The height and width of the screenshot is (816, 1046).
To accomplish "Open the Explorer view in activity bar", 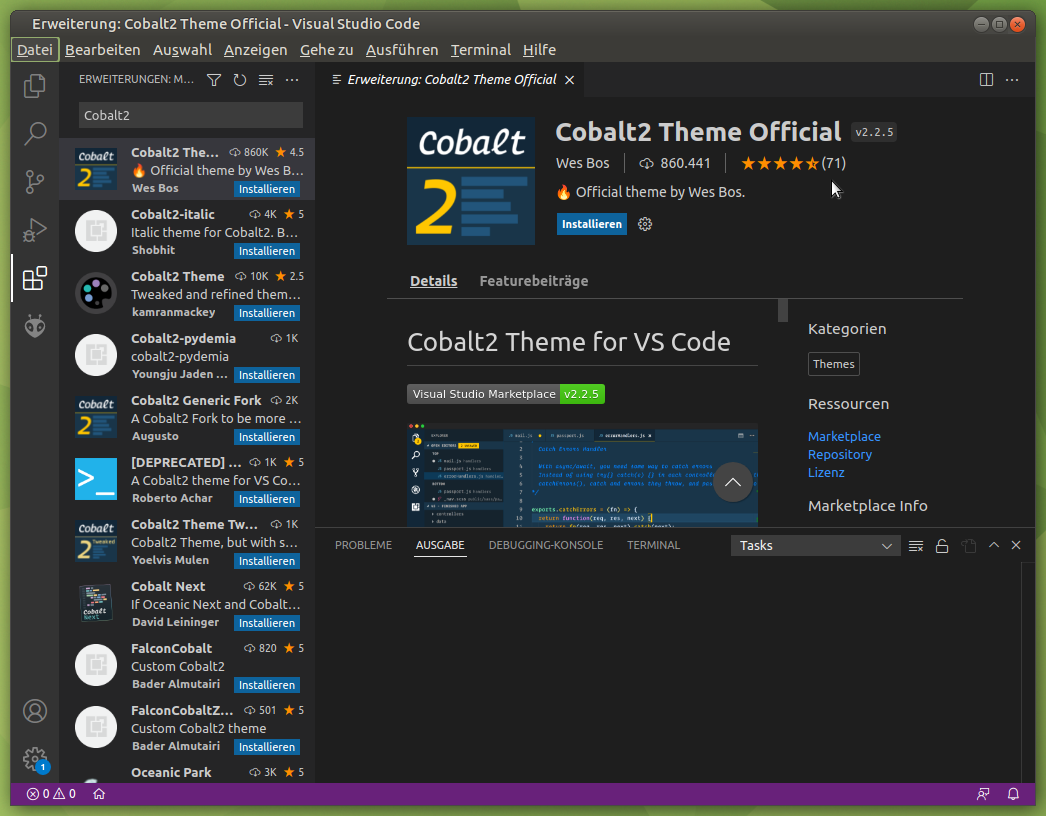I will pos(35,86).
